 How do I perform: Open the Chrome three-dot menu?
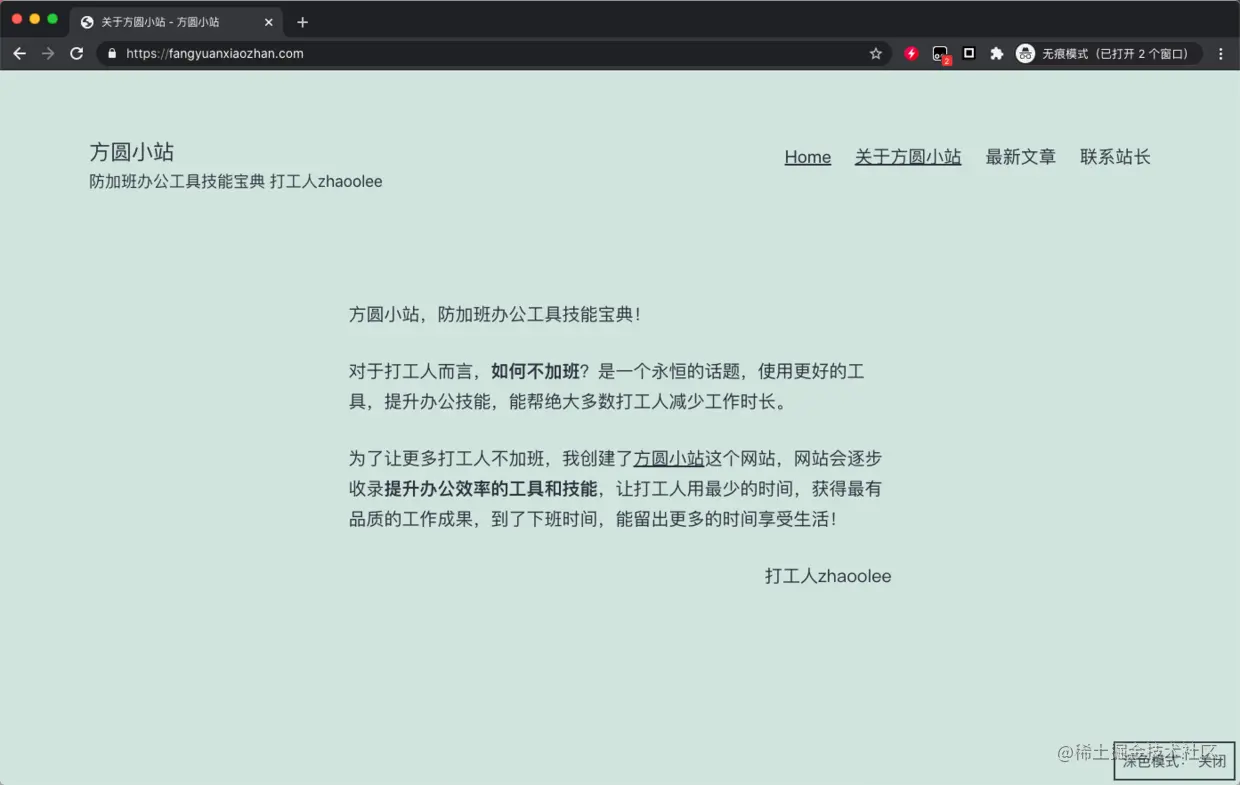pos(1221,53)
